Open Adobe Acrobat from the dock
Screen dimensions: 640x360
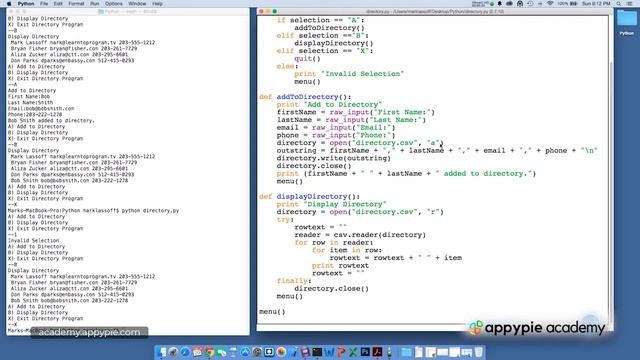[x=377, y=352]
